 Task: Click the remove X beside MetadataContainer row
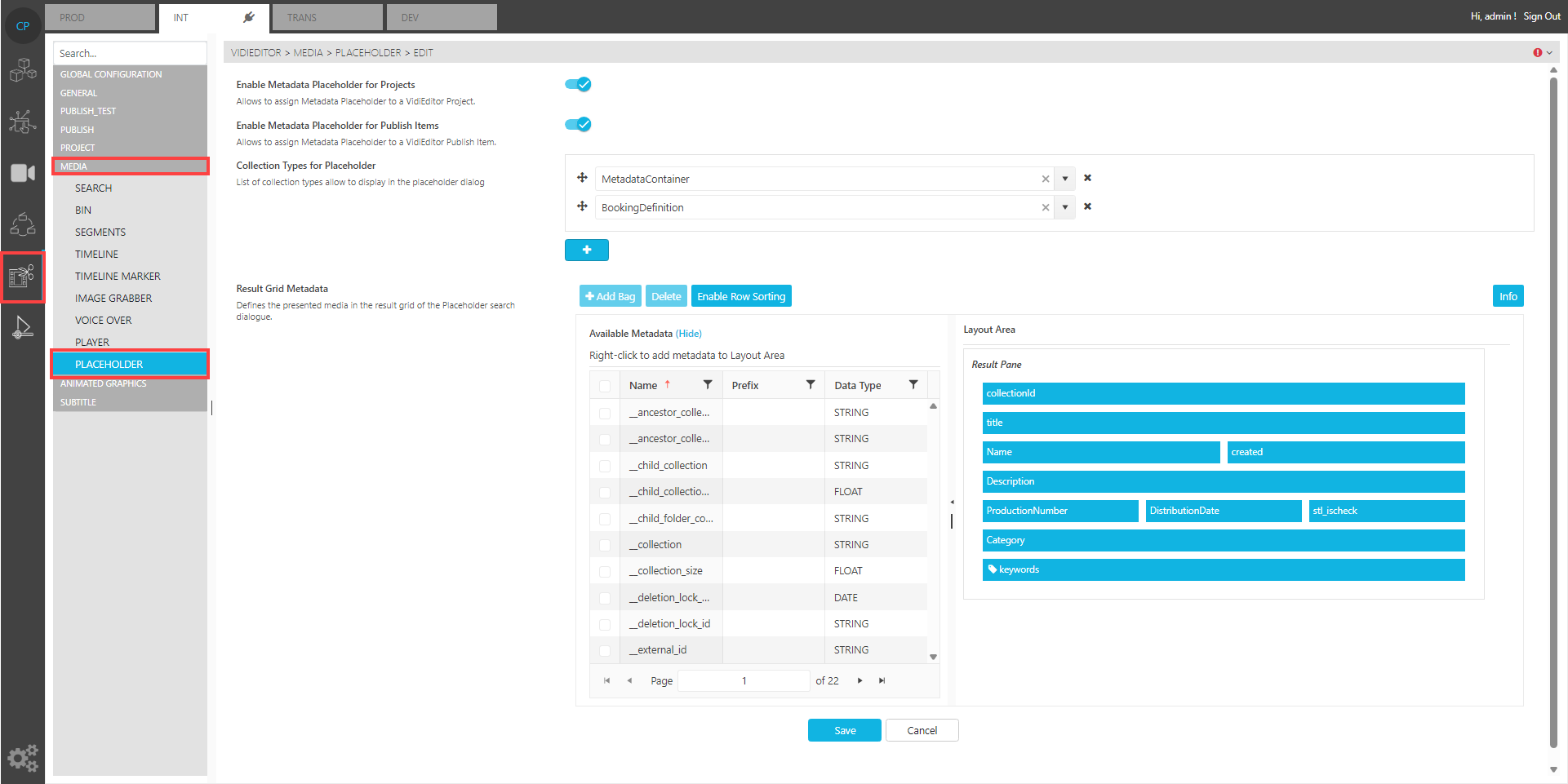[x=1087, y=178]
